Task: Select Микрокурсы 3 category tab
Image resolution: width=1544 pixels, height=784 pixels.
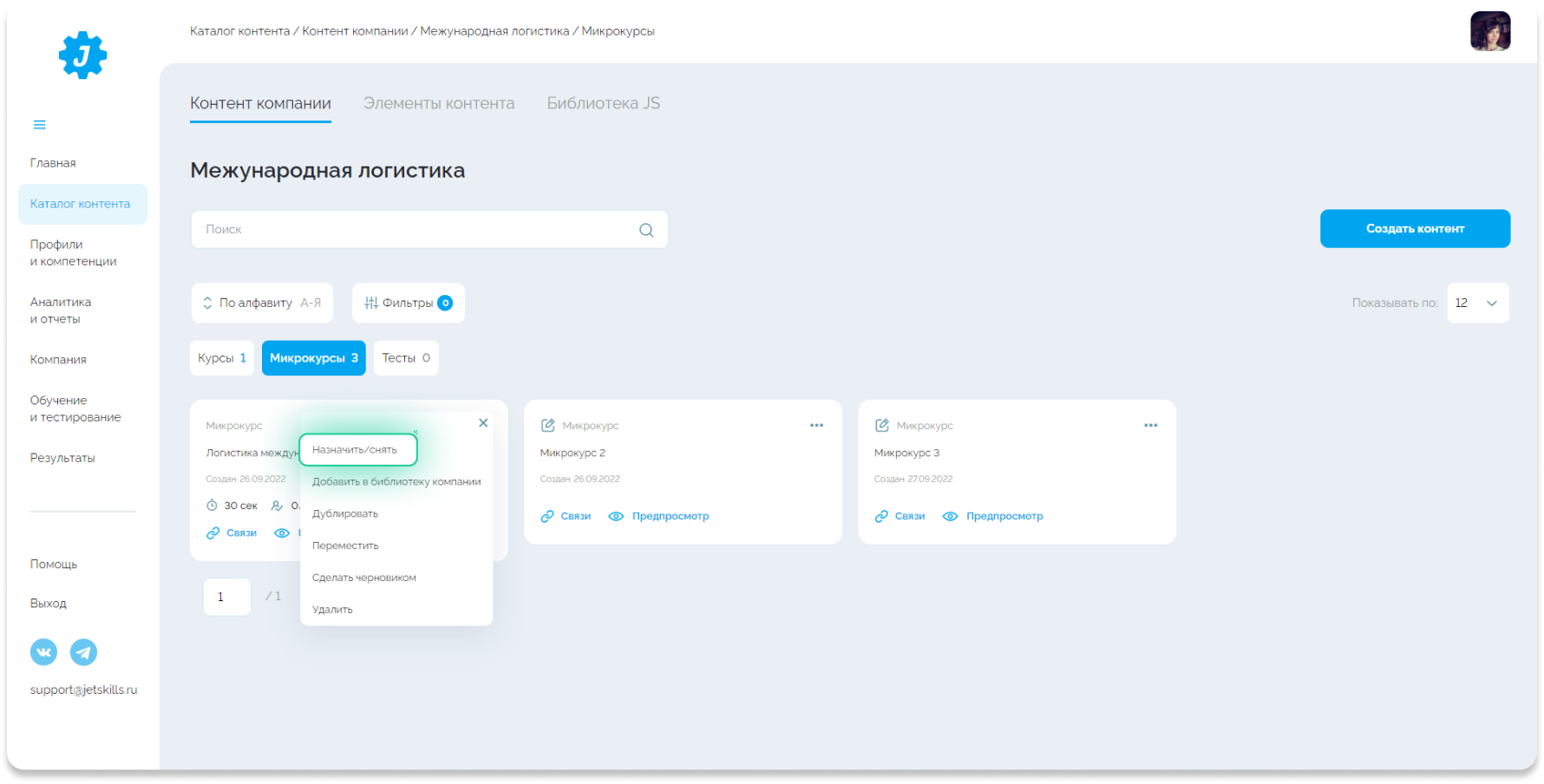Action: (314, 358)
